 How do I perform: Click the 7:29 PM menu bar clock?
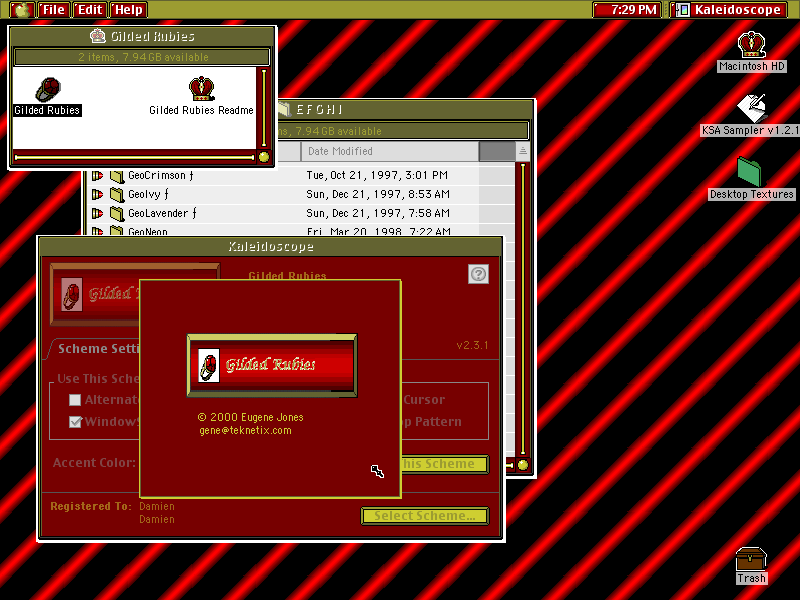627,10
